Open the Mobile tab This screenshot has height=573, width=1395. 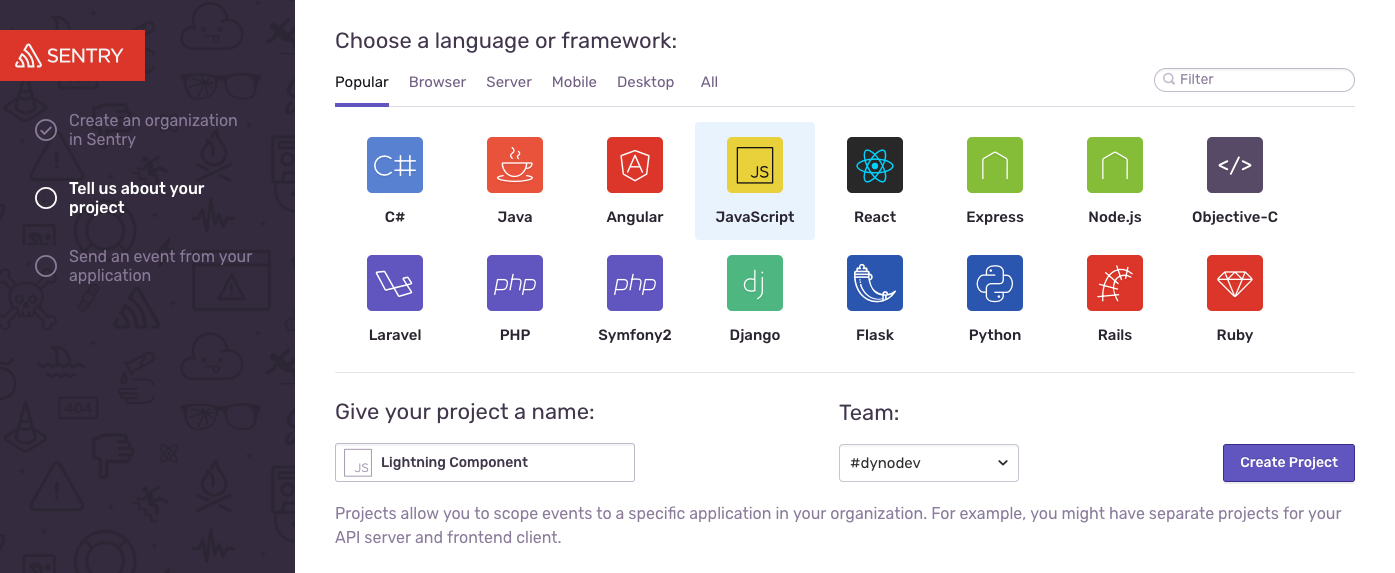(x=574, y=82)
